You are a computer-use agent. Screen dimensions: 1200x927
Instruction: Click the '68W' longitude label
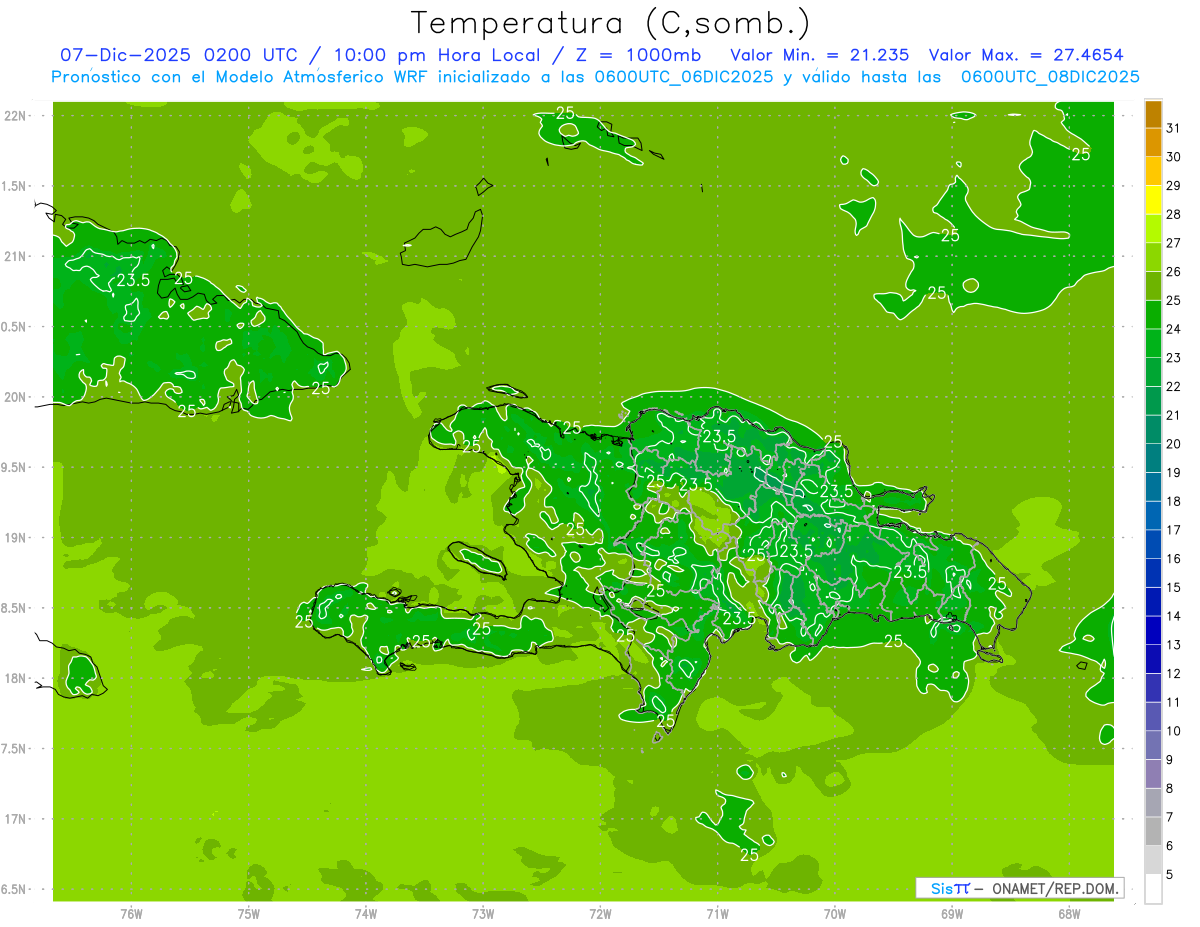[x=1069, y=913]
